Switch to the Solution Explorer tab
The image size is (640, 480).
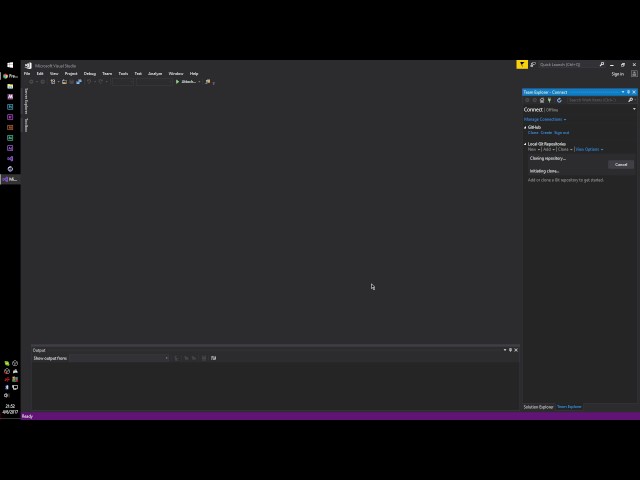538,407
